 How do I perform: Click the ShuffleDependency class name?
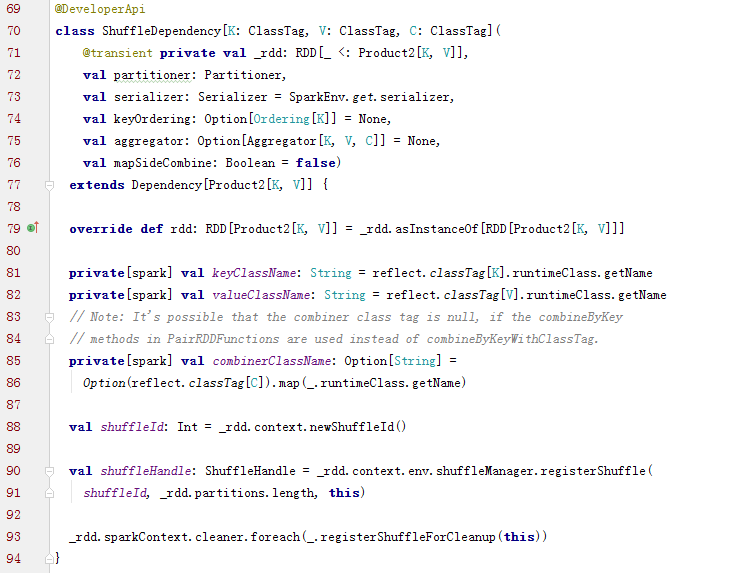pos(161,31)
